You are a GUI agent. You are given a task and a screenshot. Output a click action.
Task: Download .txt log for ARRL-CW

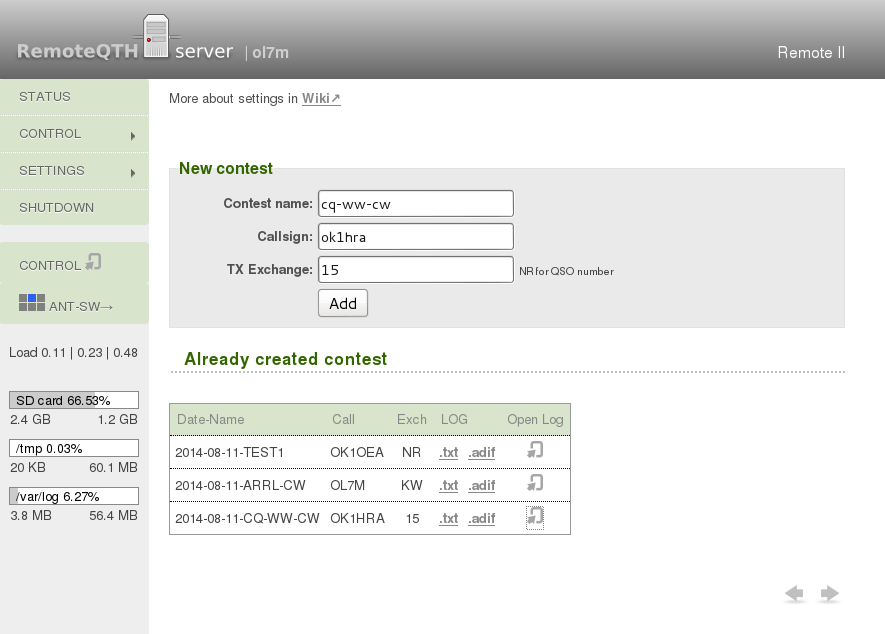449,485
